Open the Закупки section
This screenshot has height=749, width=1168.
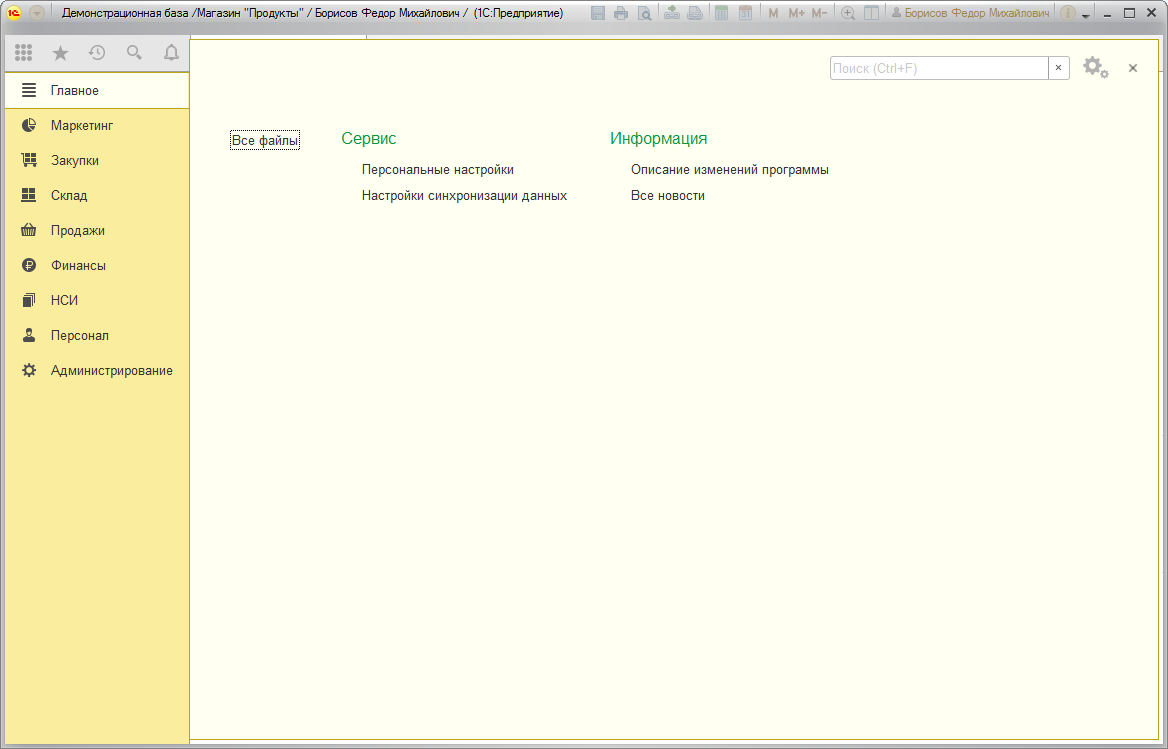[97, 160]
